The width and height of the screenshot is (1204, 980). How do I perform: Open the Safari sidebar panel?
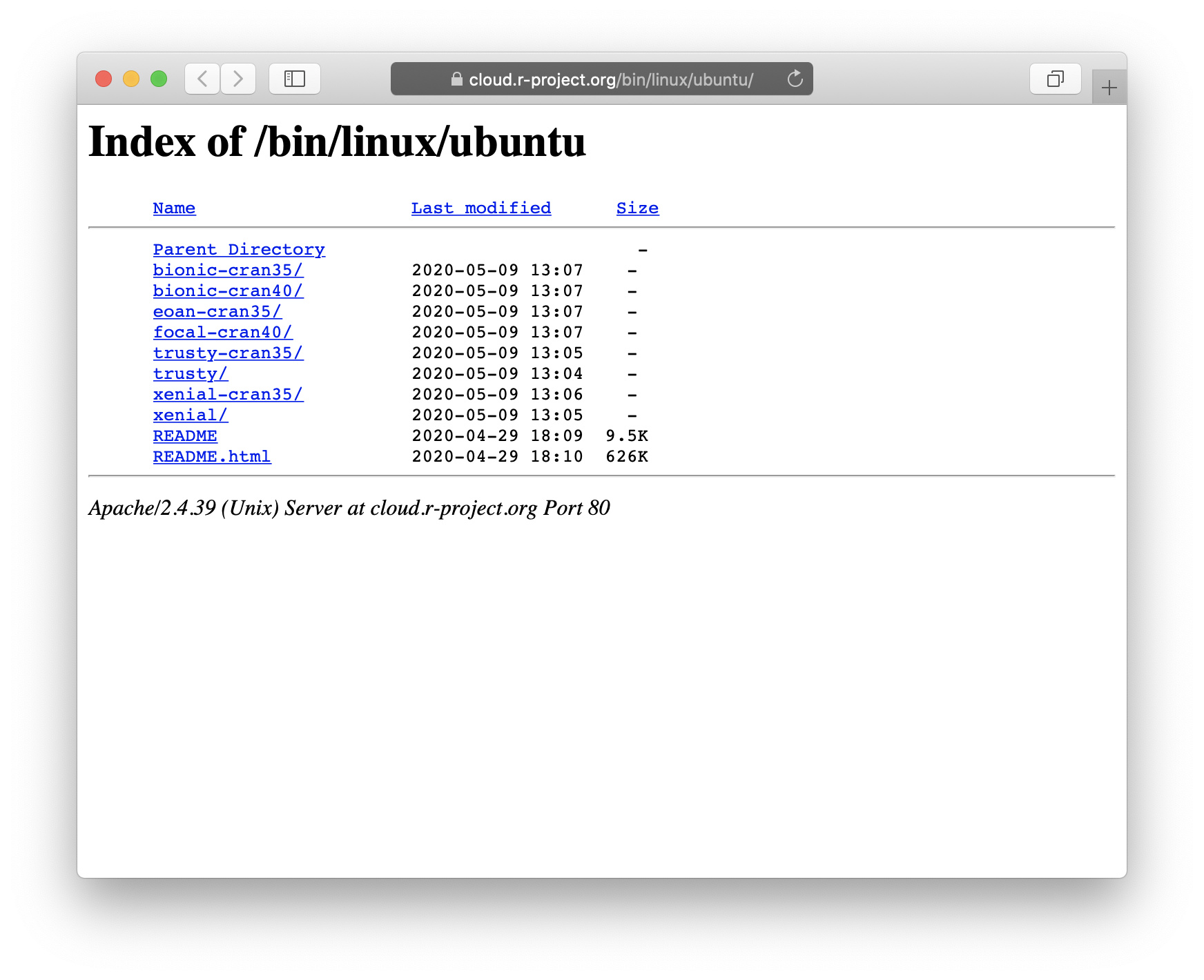[x=294, y=79]
